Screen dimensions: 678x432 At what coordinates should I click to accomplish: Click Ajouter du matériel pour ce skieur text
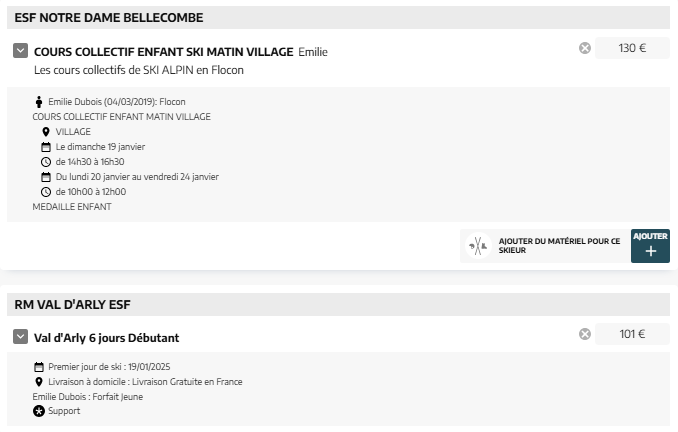[x=559, y=246]
